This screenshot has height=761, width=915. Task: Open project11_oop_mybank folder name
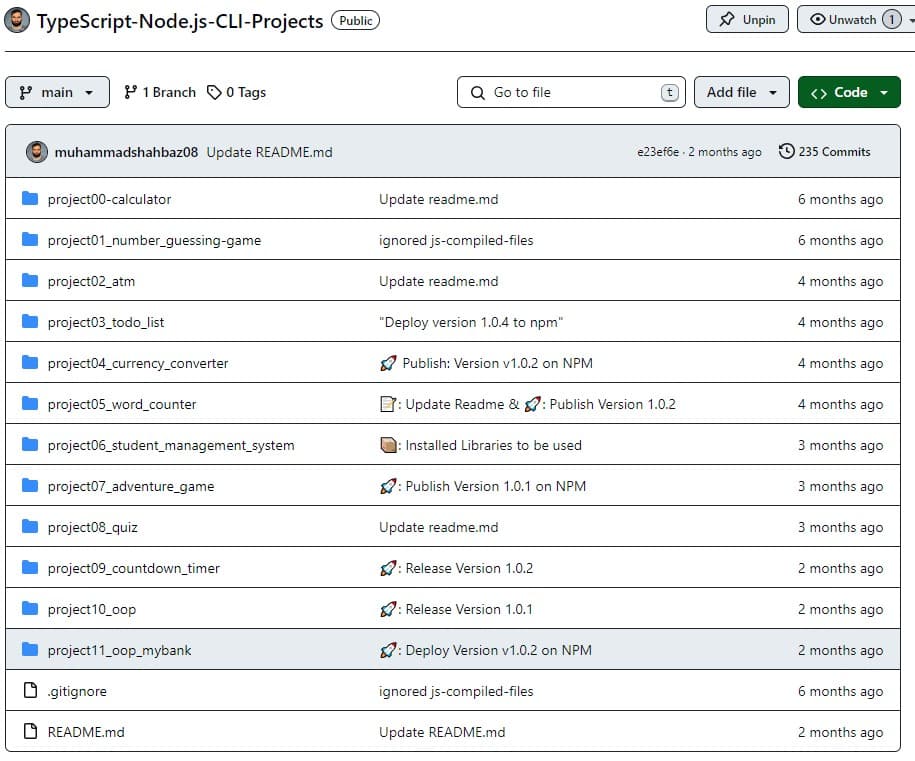(x=120, y=650)
